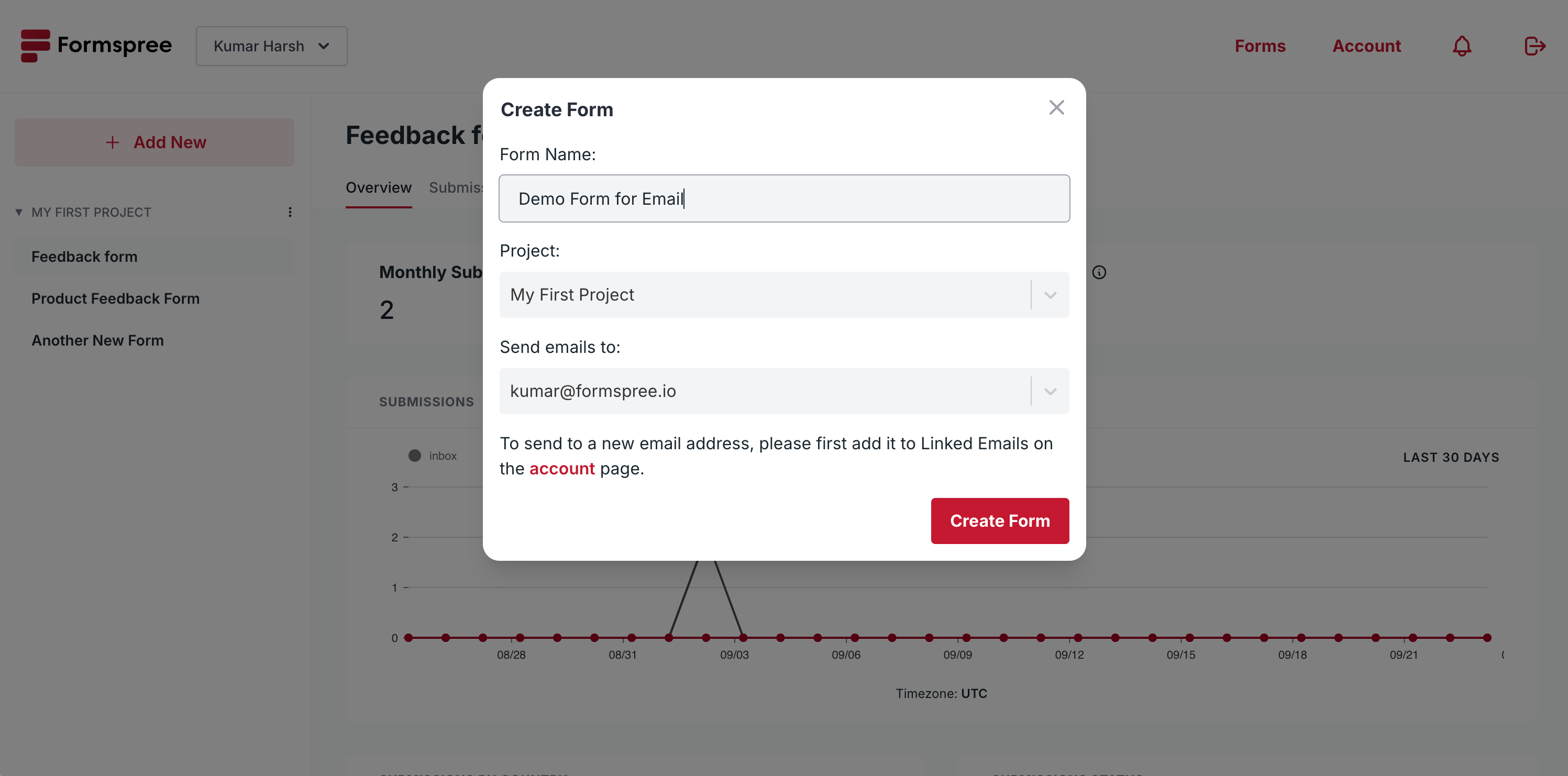1568x776 pixels.
Task: Click the Formspree logo icon
Action: (36, 45)
